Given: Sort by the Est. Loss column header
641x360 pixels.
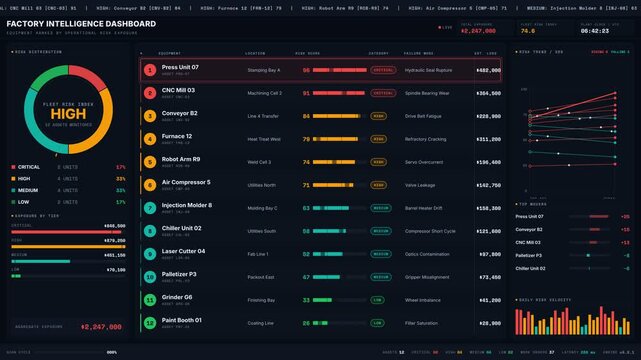Looking at the screenshot, I should click(x=486, y=54).
